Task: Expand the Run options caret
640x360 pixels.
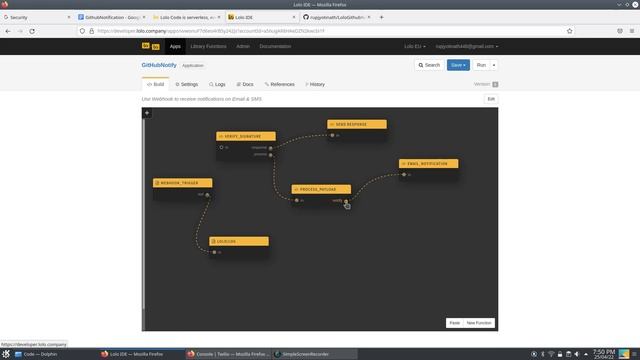Action: click(x=494, y=65)
